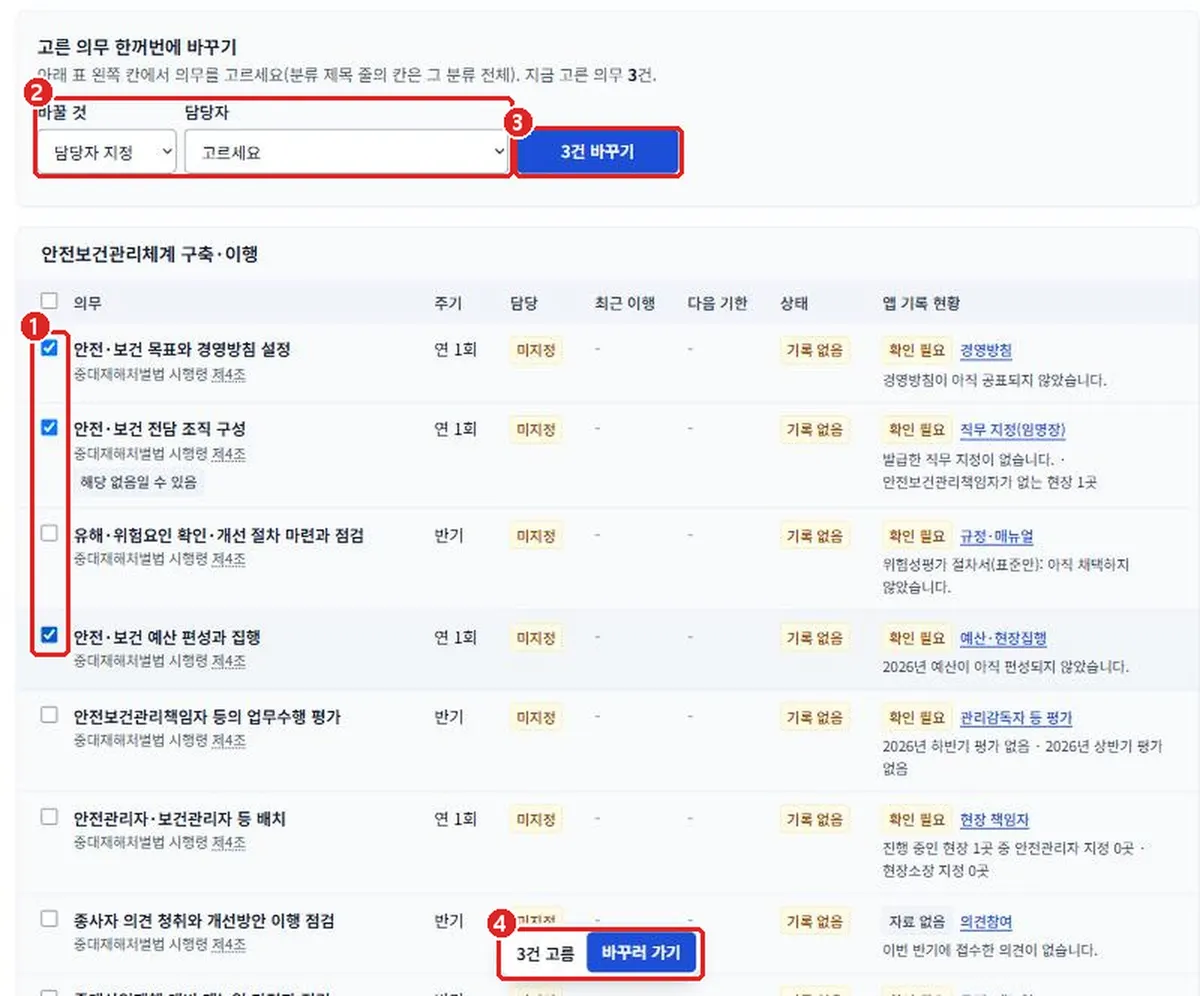Click 제4조 under 안전·보건 목표와 경영방침 설정
The width and height of the screenshot is (1200, 996).
(228, 374)
